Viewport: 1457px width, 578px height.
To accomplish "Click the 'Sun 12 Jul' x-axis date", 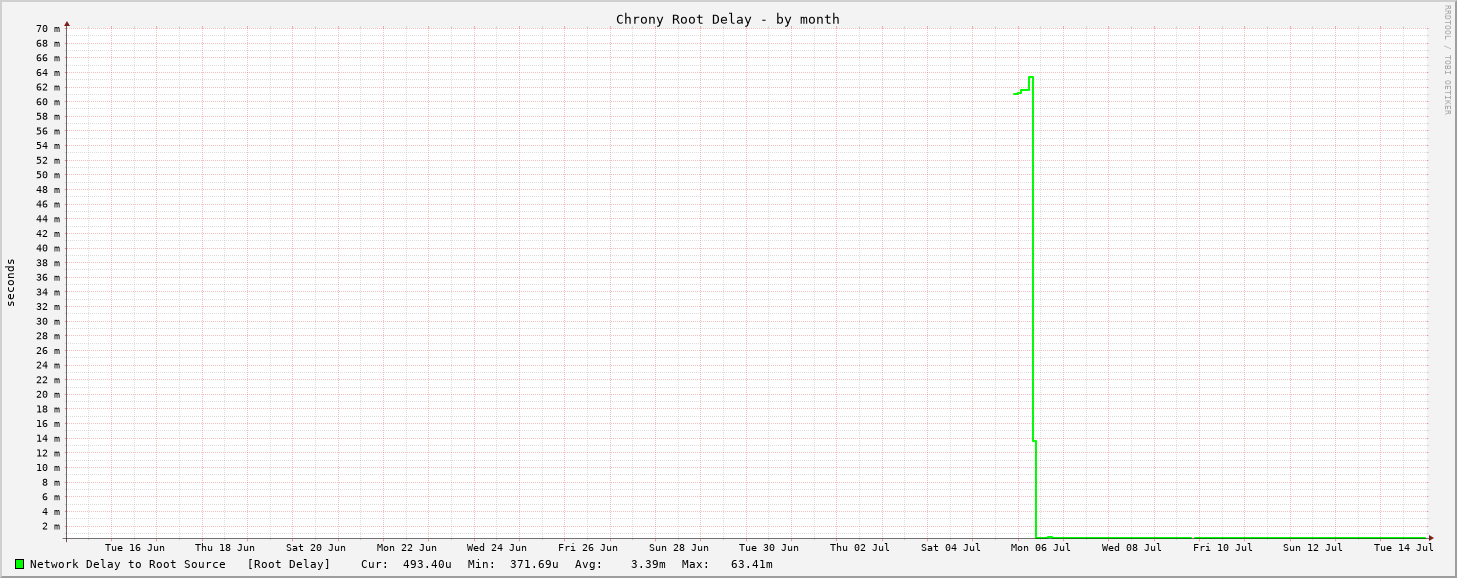I will pyautogui.click(x=1313, y=547).
